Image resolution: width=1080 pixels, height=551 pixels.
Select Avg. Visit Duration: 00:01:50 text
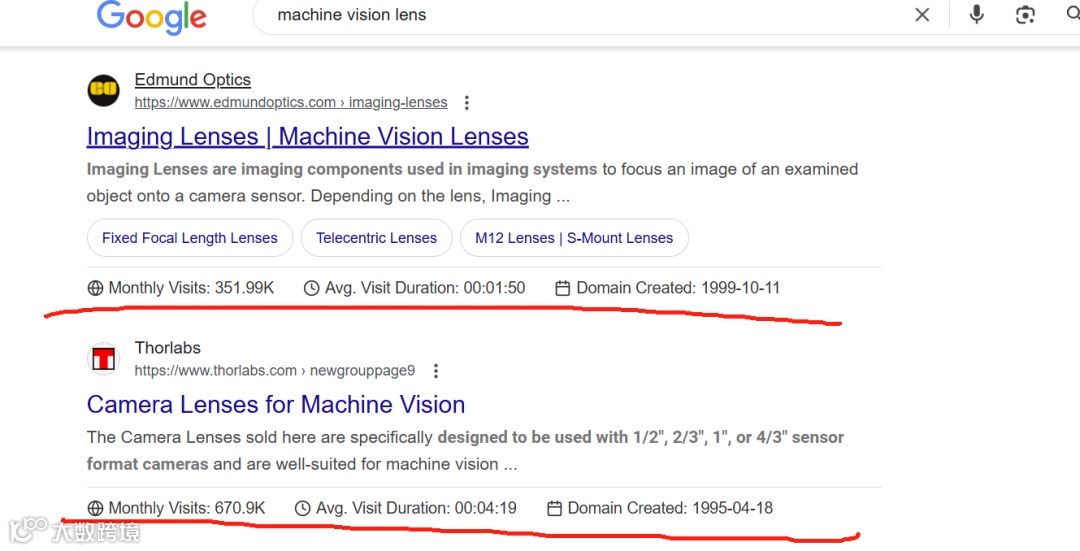(425, 288)
